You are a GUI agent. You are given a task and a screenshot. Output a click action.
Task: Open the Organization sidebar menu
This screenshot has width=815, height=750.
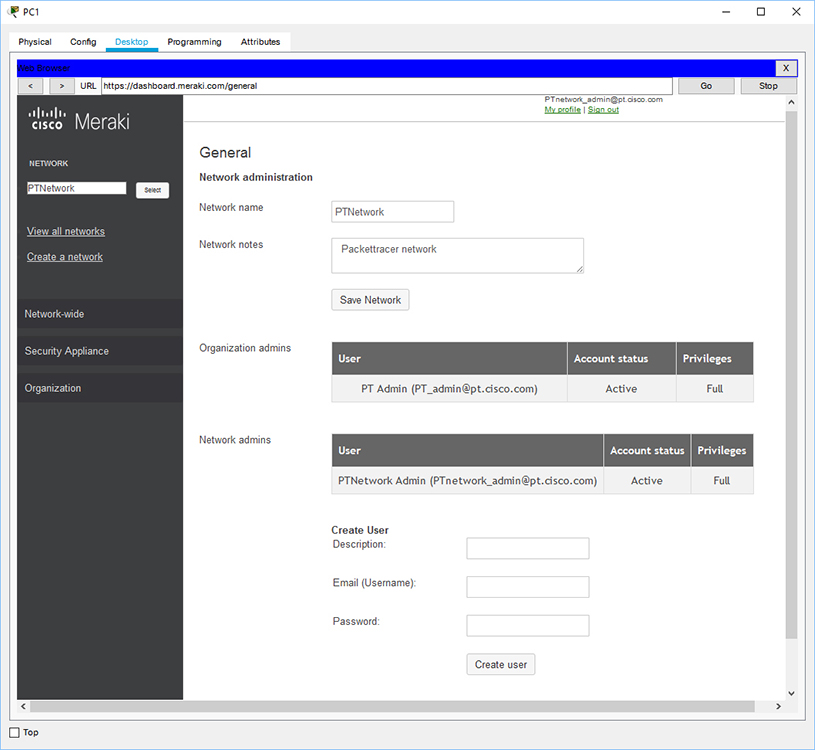click(100, 388)
